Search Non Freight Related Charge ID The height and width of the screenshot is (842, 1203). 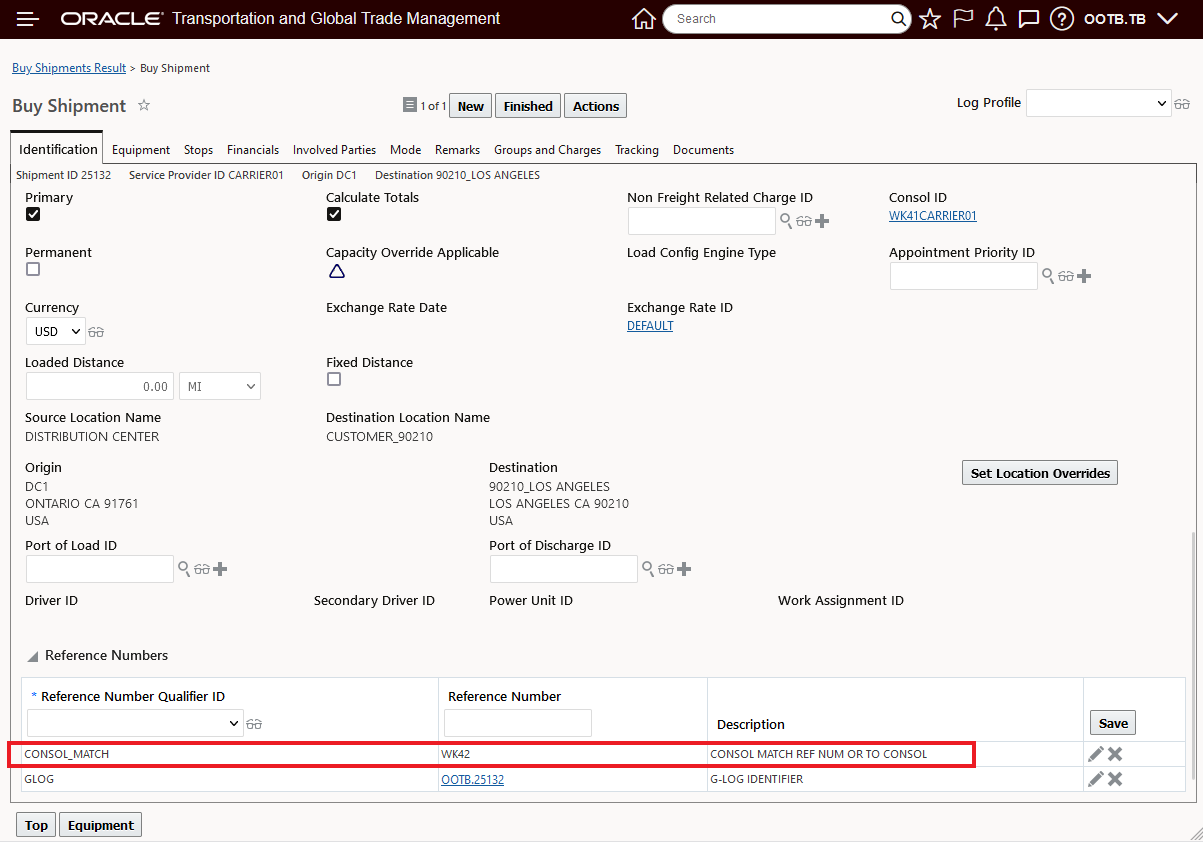[x=786, y=221]
